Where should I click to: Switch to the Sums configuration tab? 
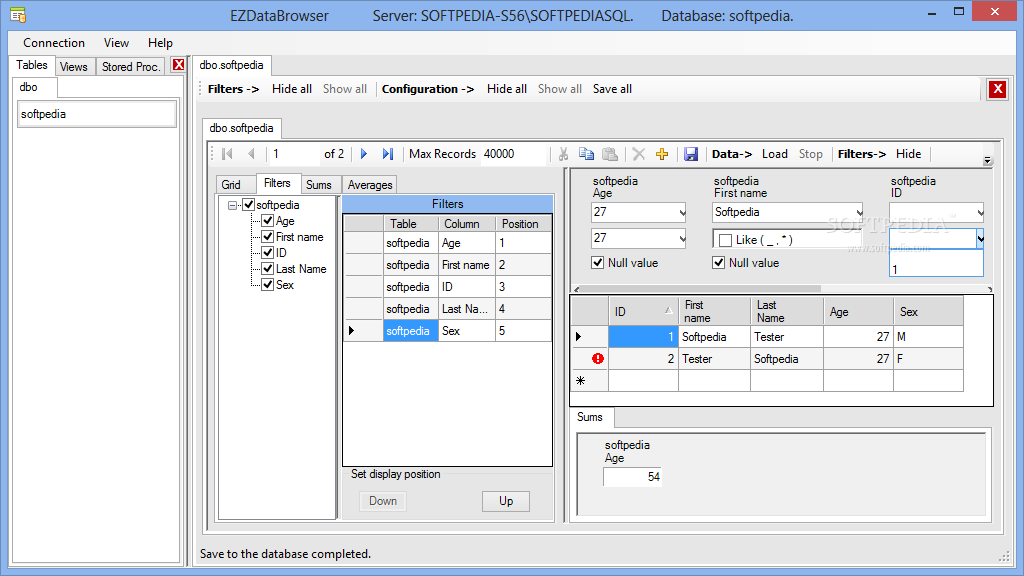pos(319,185)
